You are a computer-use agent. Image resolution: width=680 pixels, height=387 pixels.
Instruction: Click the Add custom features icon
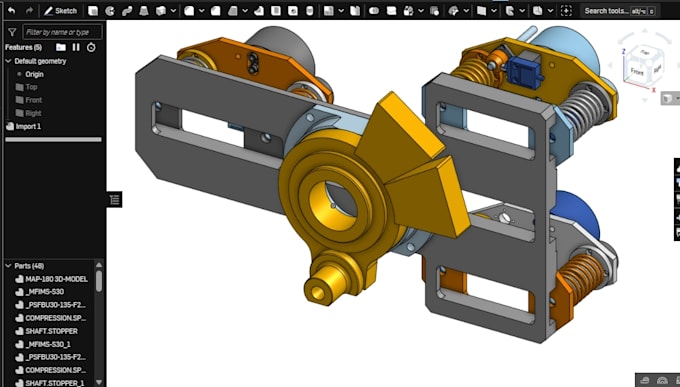pos(566,11)
